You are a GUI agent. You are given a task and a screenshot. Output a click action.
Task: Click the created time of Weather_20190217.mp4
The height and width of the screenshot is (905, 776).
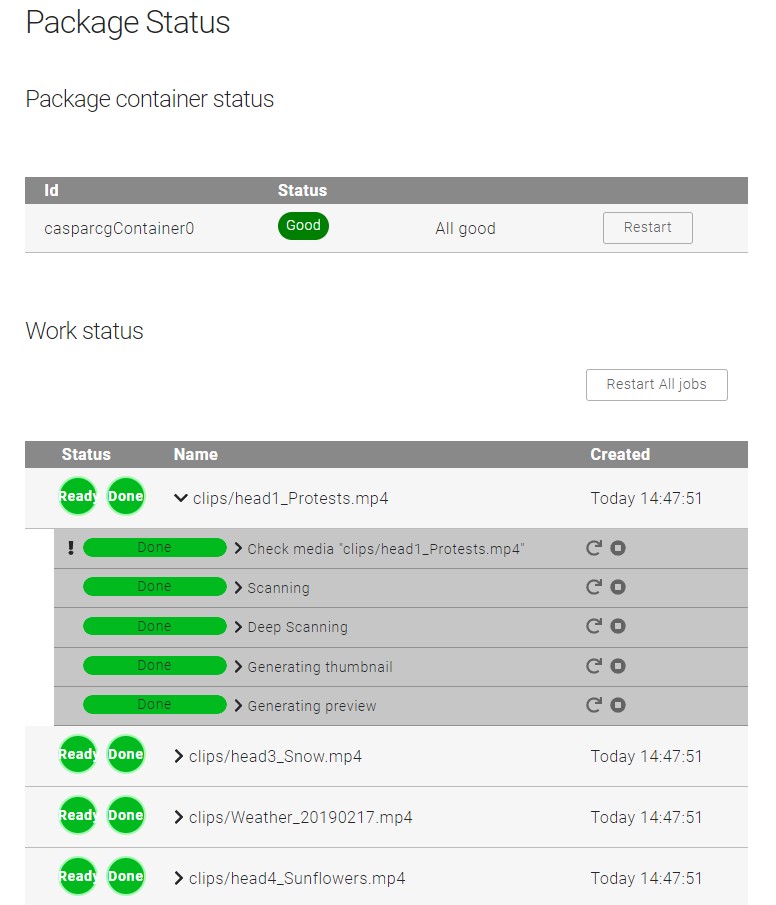tap(646, 817)
